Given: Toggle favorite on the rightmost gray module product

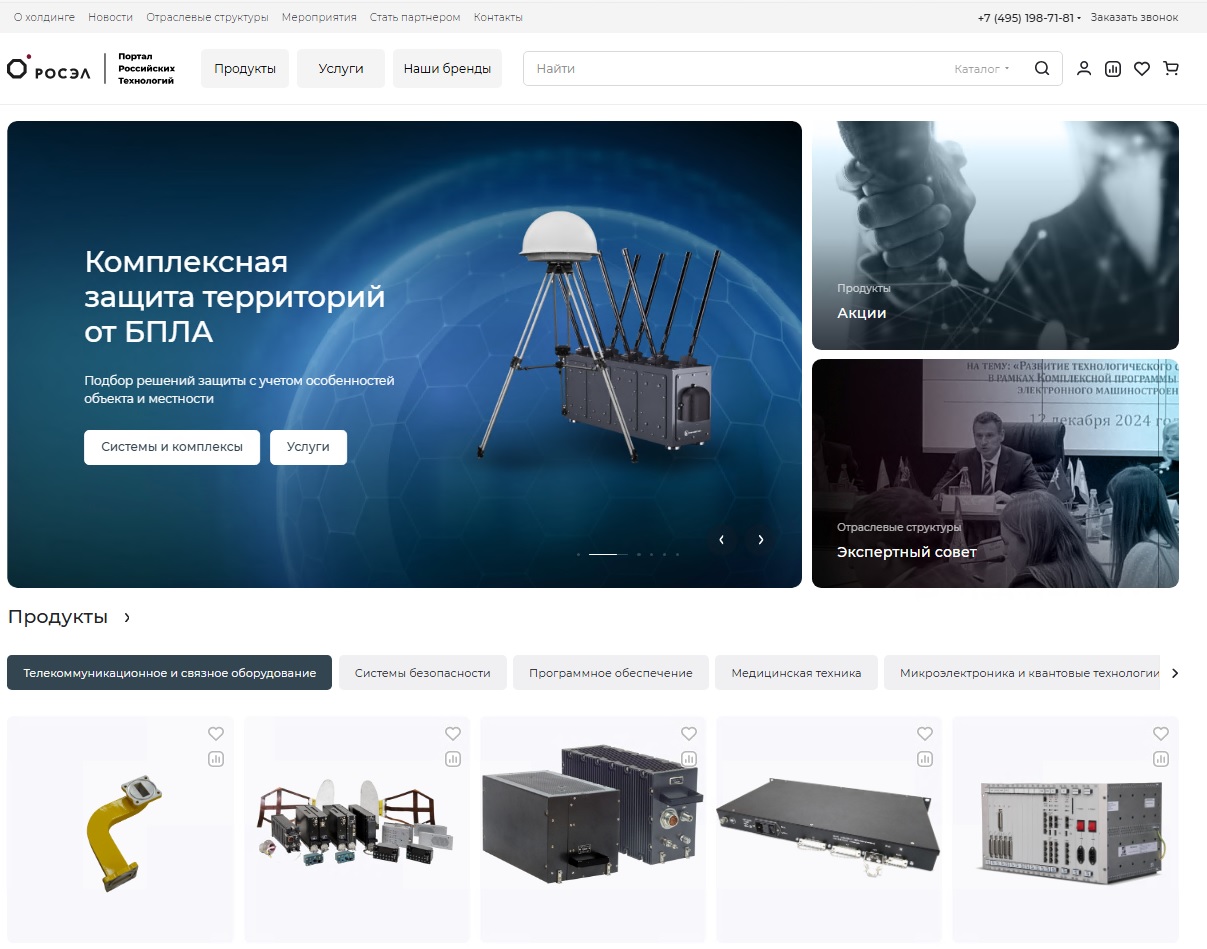Looking at the screenshot, I should pos(1161,733).
